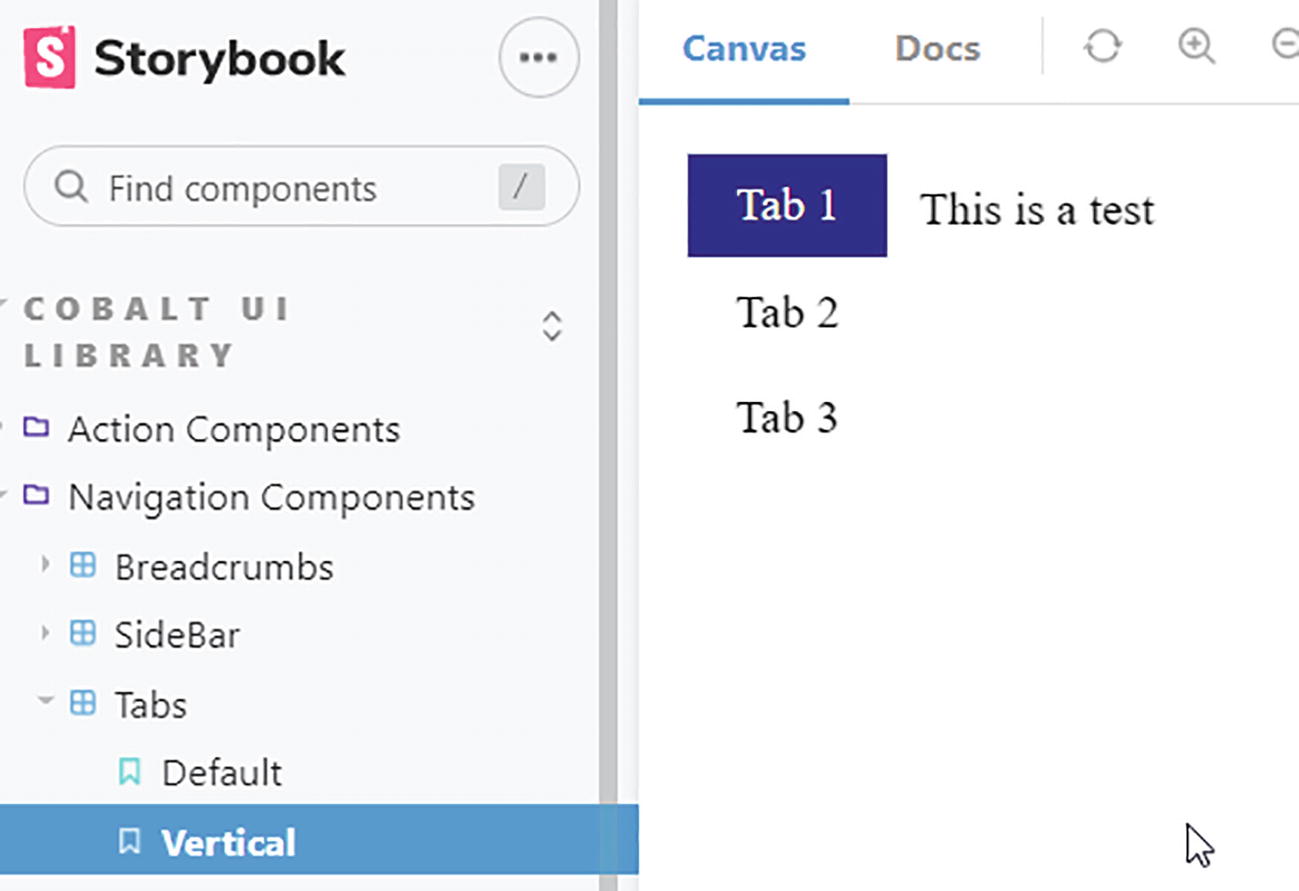Click the Storybook logo icon
The width and height of the screenshot is (1299, 891).
pyautogui.click(x=49, y=58)
